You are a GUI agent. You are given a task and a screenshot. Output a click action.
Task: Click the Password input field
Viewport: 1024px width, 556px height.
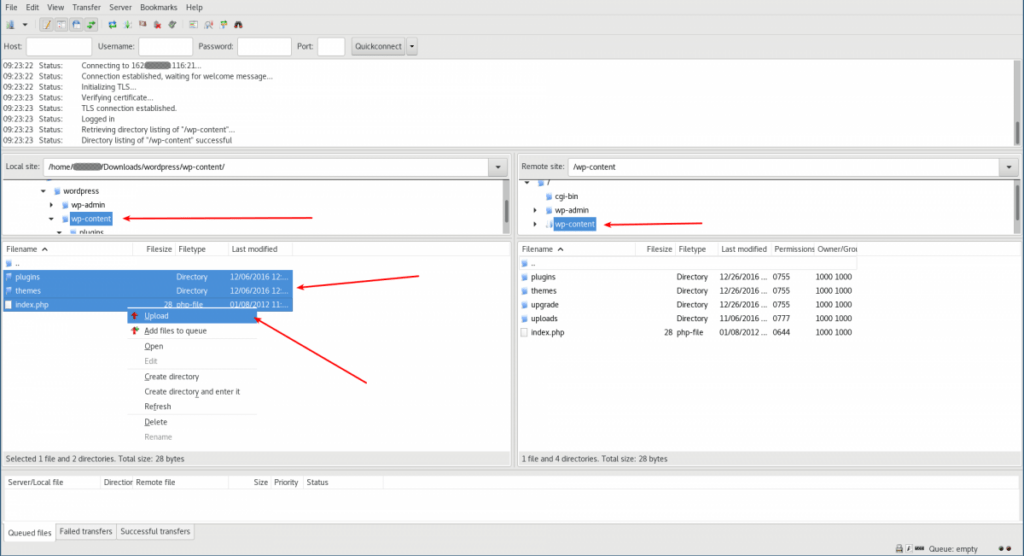tap(264, 46)
